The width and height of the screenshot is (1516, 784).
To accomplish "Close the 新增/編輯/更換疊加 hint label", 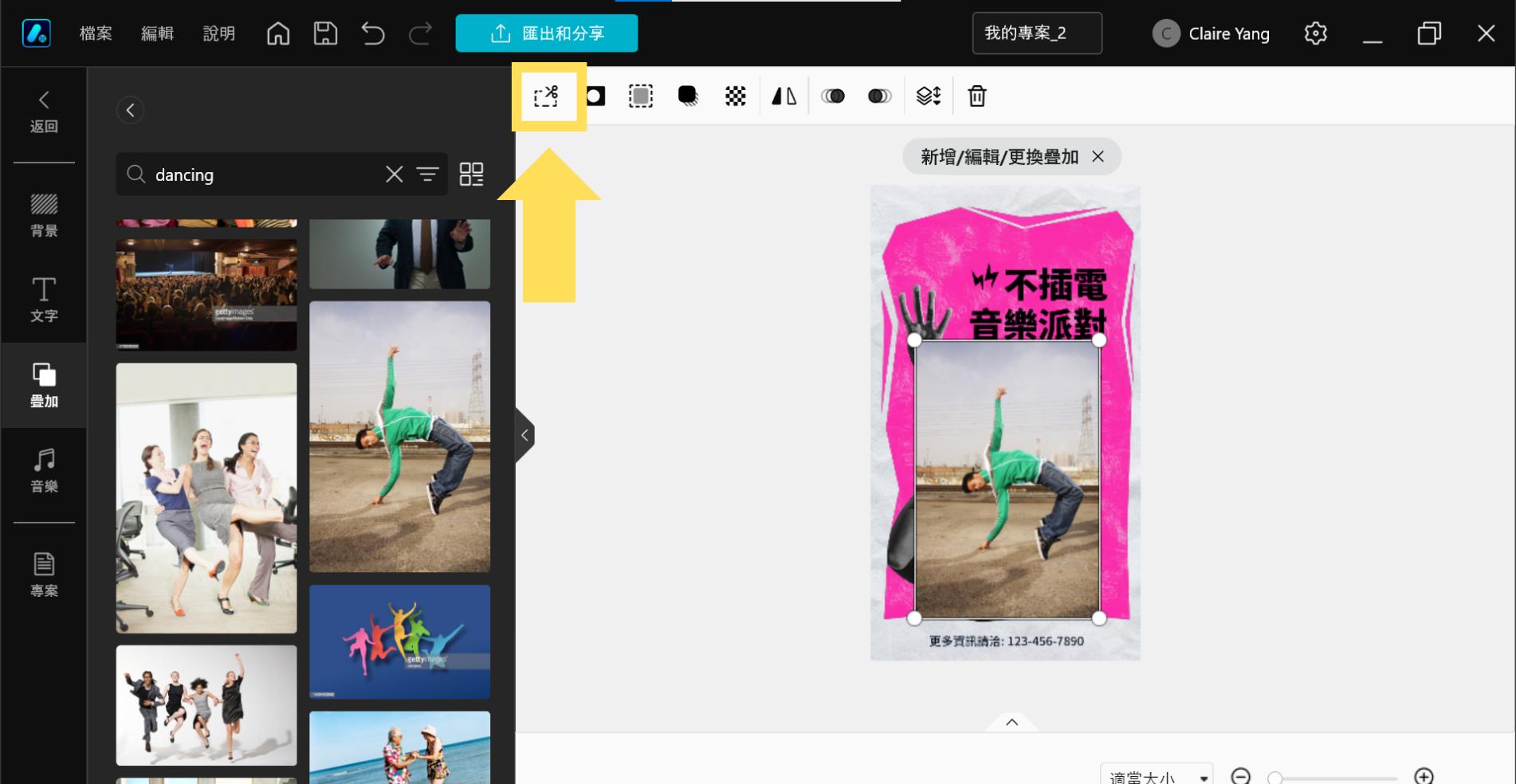I will [x=1098, y=157].
